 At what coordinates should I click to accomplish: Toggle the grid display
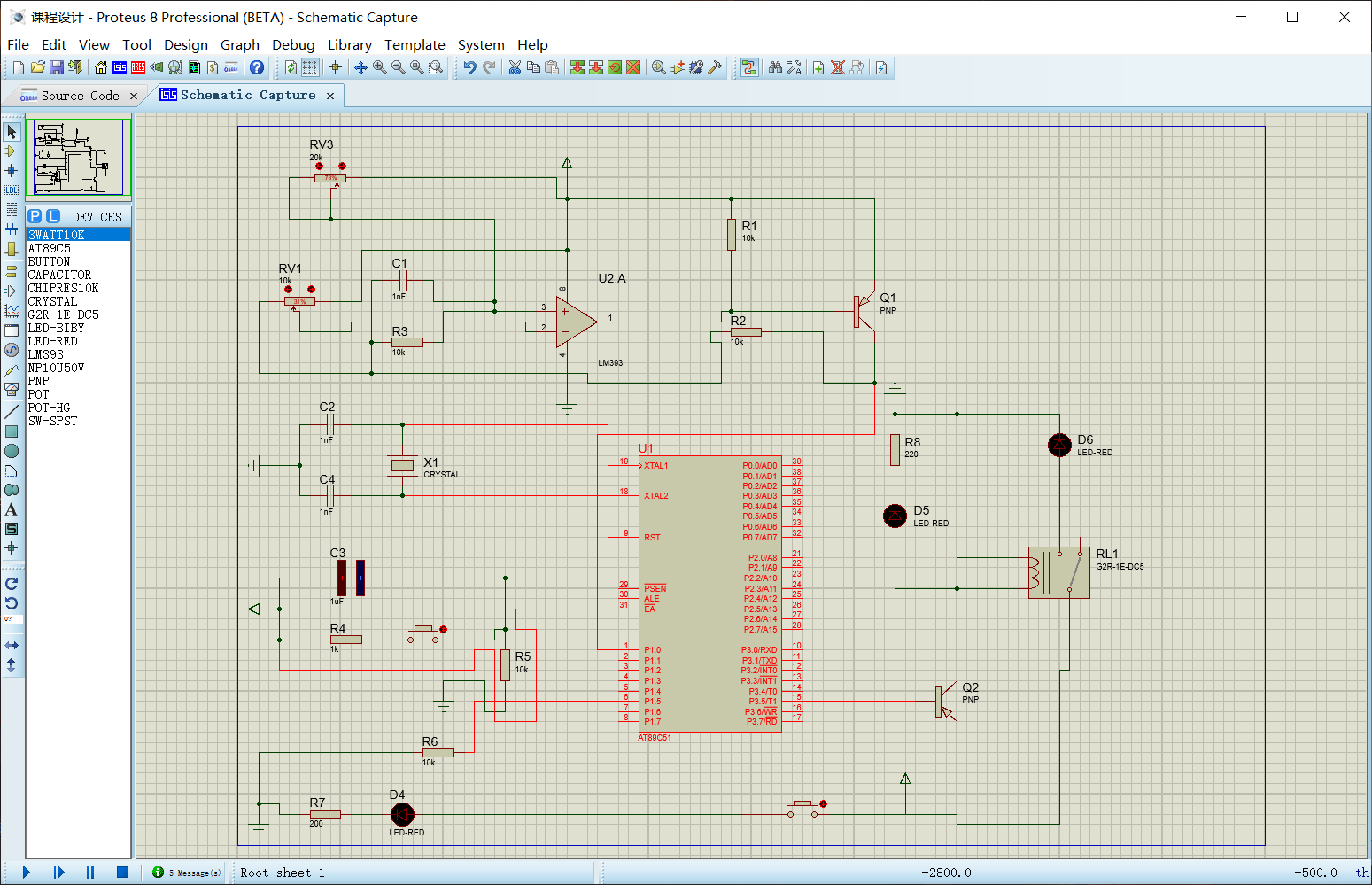point(310,67)
